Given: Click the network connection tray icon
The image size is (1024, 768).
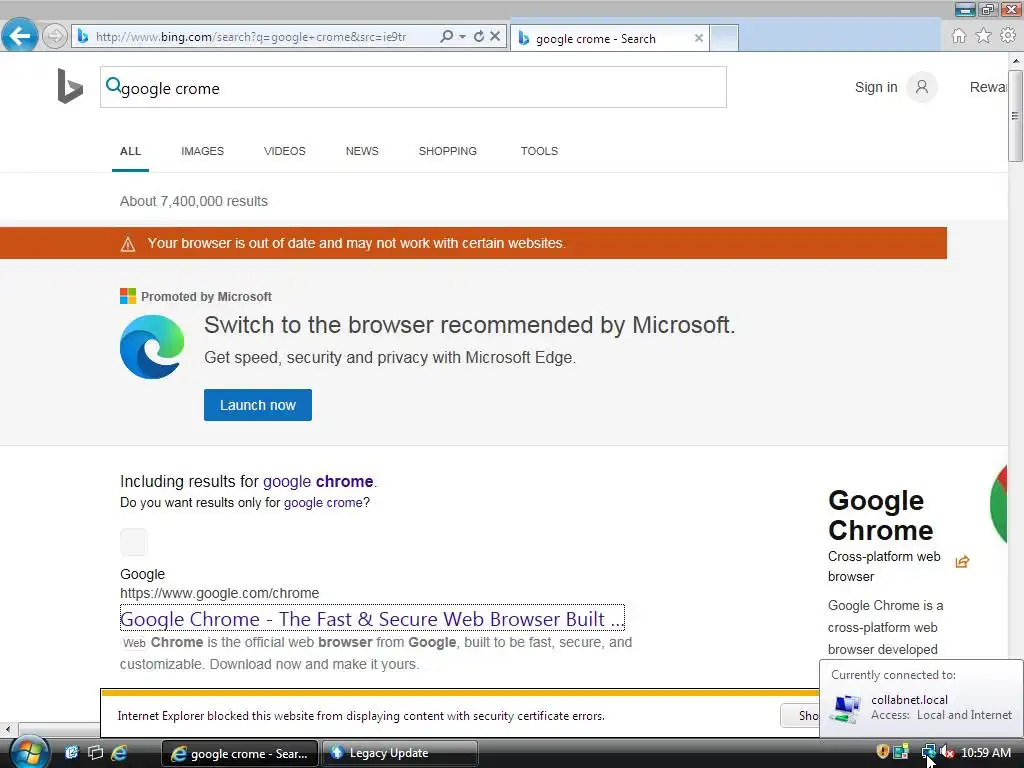Looking at the screenshot, I should [x=928, y=752].
